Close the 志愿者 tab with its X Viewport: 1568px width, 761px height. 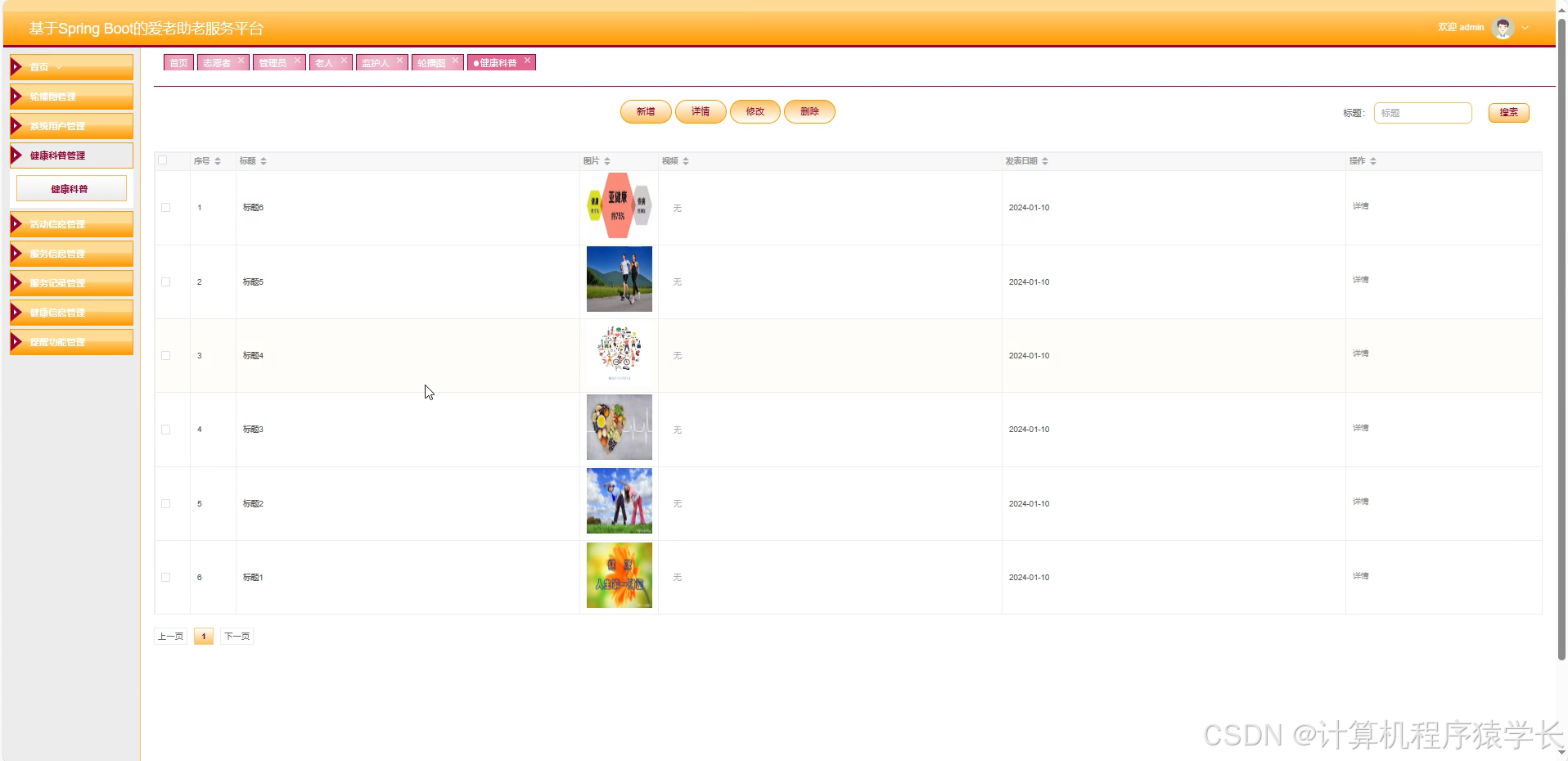241,61
